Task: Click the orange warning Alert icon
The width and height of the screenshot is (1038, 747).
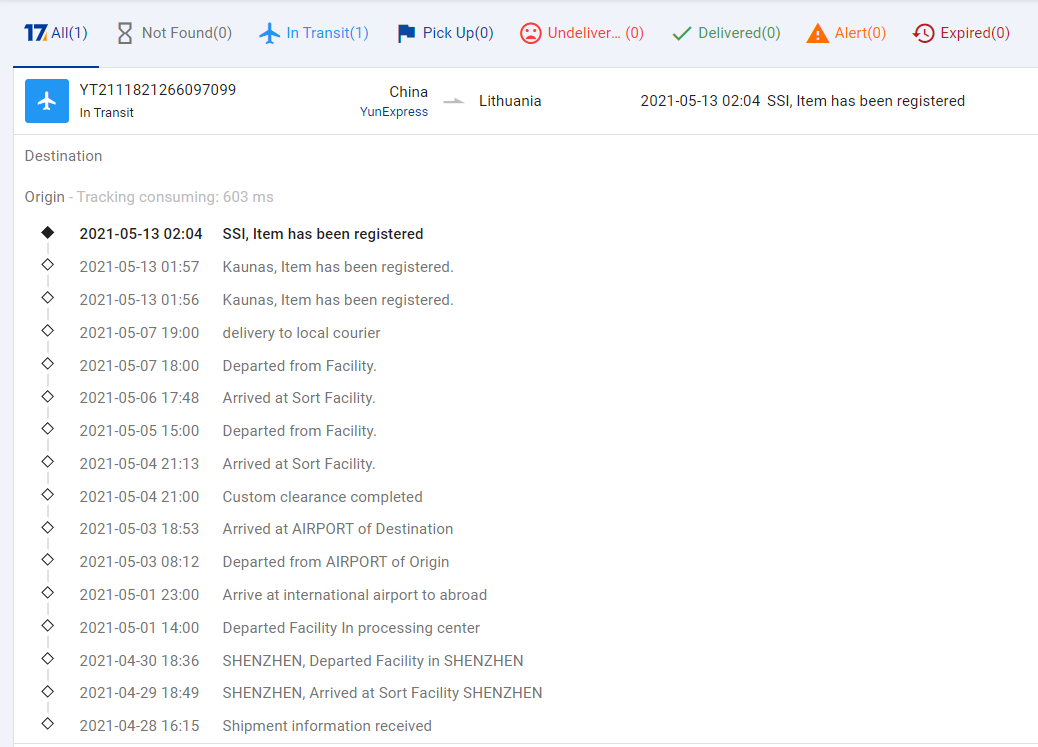Action: tap(818, 33)
